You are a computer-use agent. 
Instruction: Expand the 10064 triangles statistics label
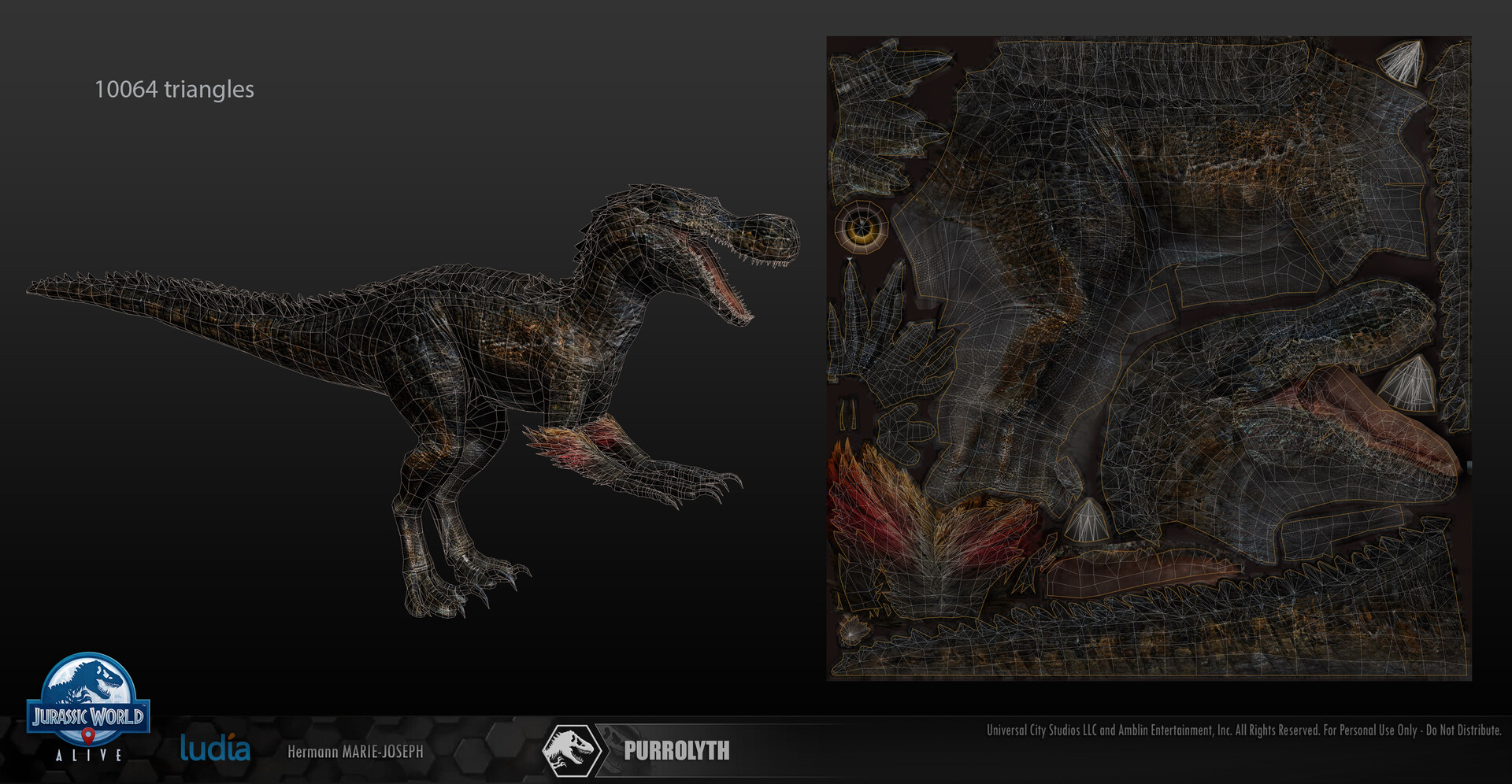(x=175, y=89)
